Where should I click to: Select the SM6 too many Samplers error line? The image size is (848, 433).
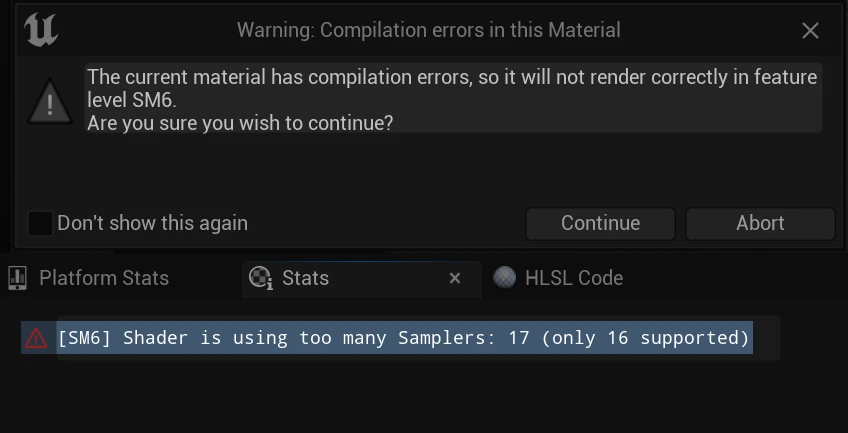pyautogui.click(x=403, y=338)
